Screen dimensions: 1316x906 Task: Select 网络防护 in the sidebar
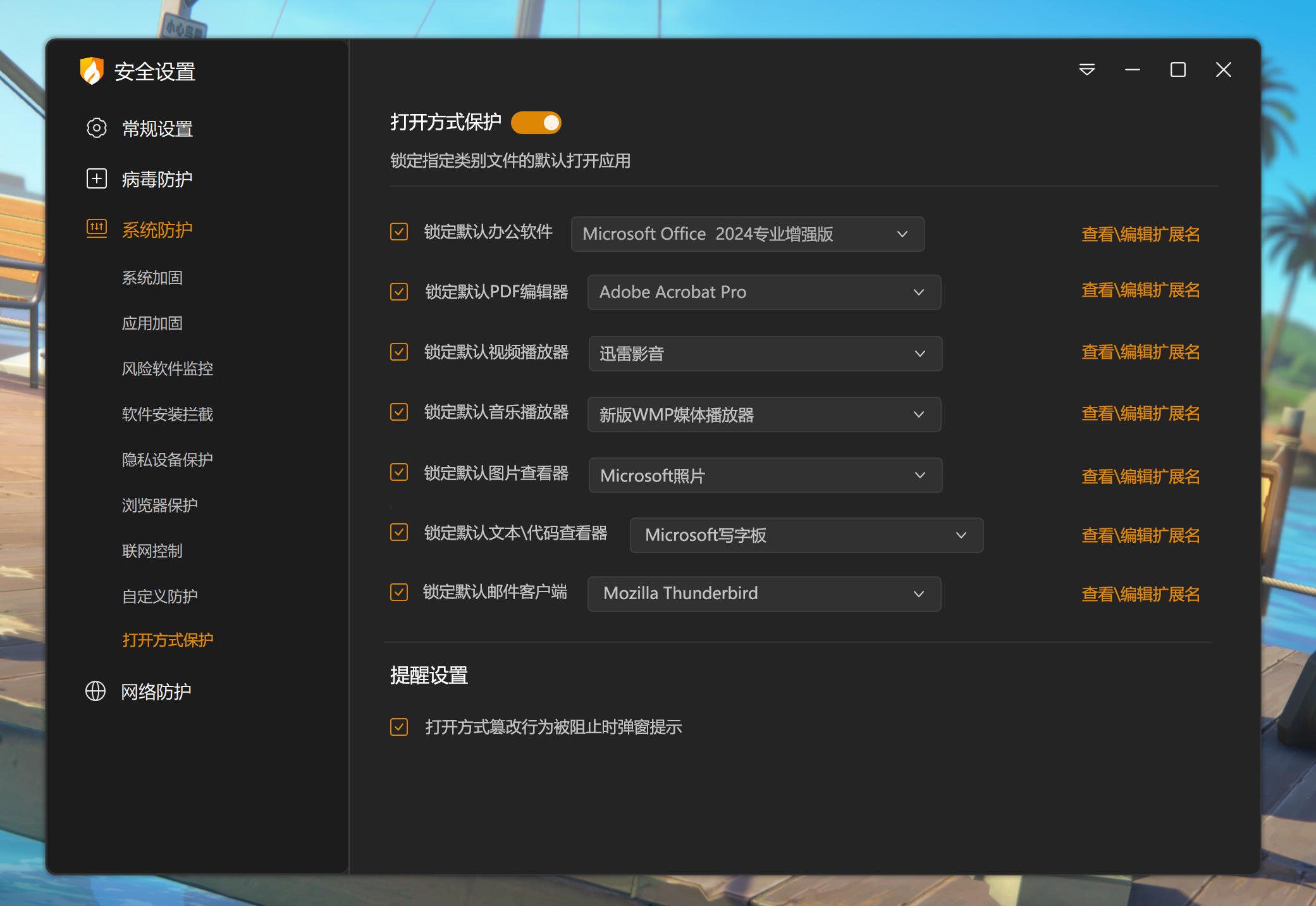pos(156,692)
